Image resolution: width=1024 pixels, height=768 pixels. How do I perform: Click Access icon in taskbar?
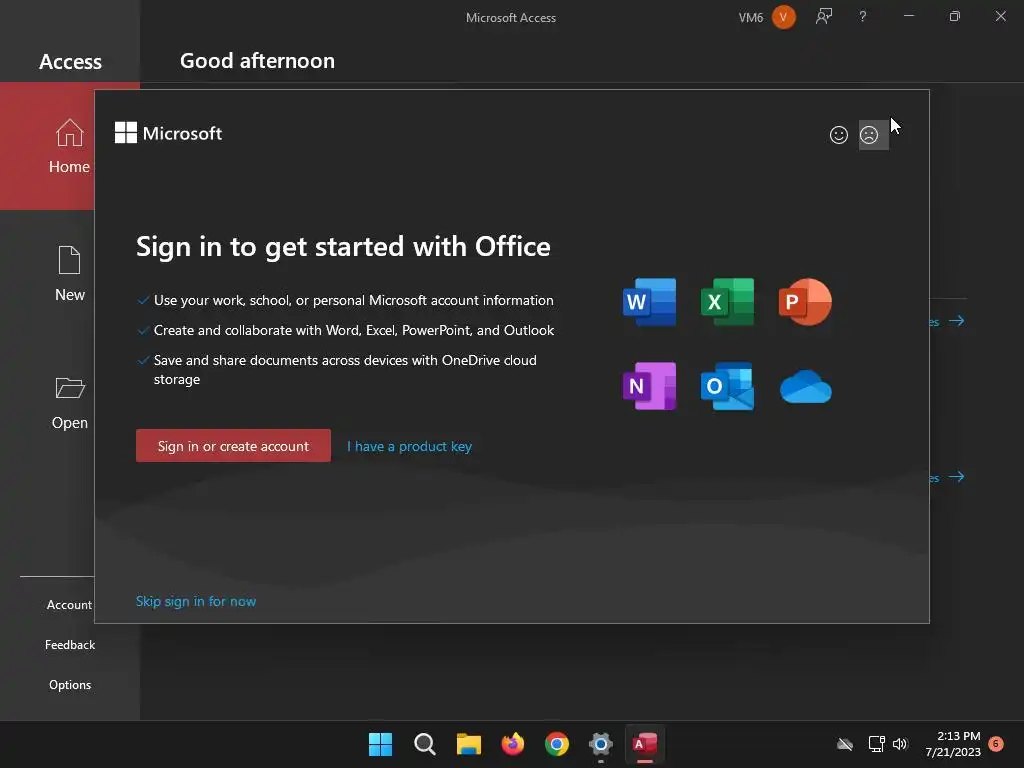[645, 744]
